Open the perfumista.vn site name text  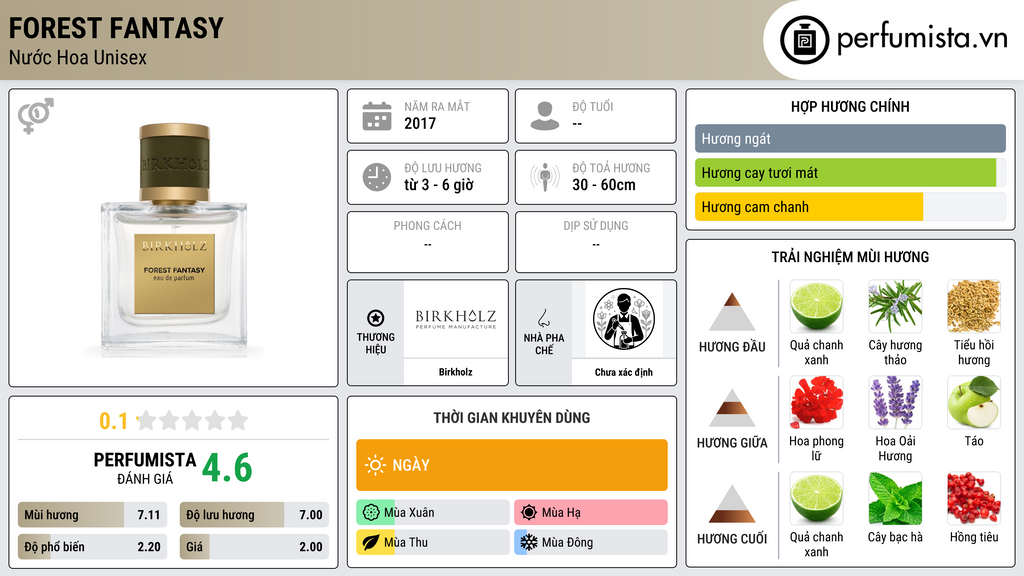click(922, 39)
